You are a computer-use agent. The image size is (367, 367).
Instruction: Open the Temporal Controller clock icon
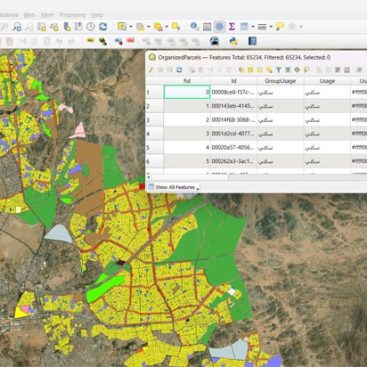coord(91,26)
